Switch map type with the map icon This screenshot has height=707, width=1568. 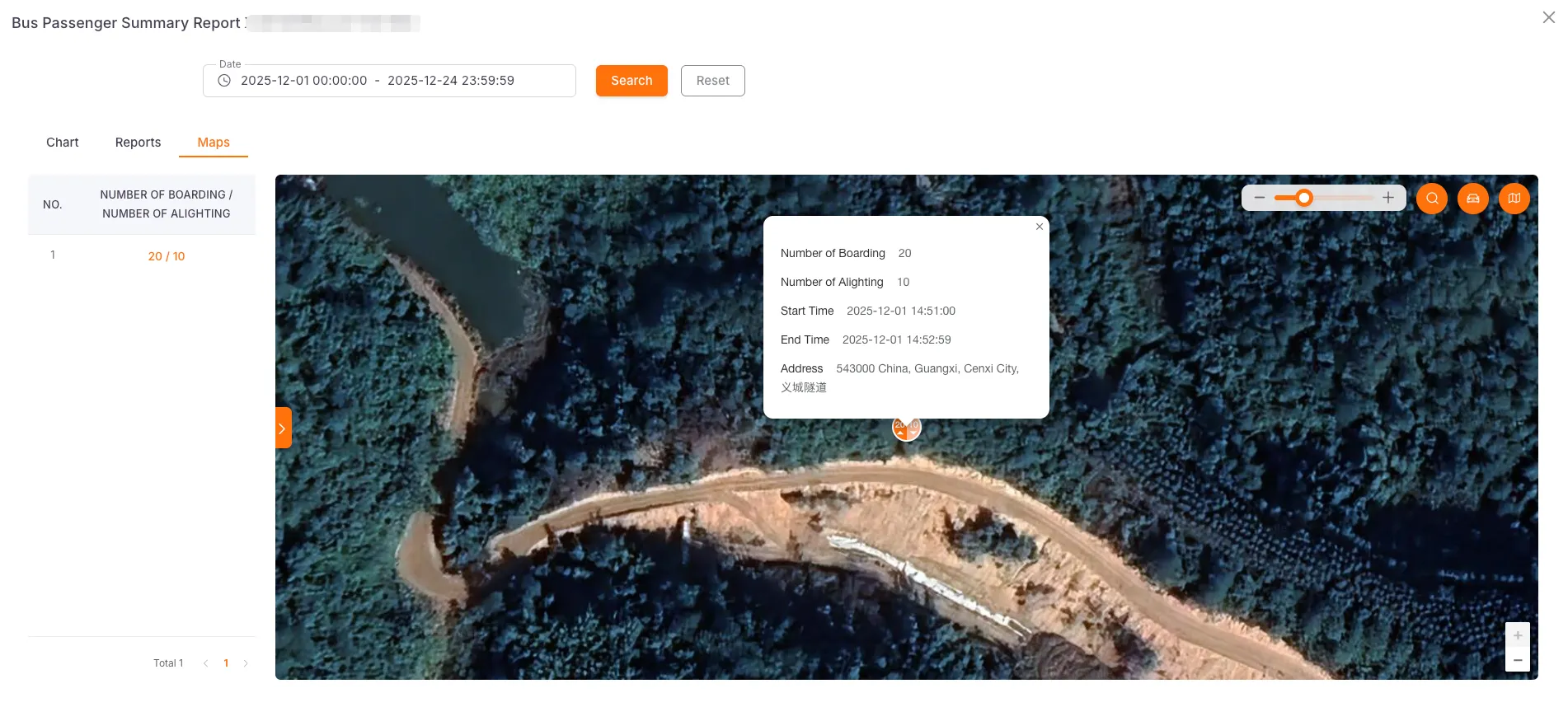pyautogui.click(x=1514, y=198)
